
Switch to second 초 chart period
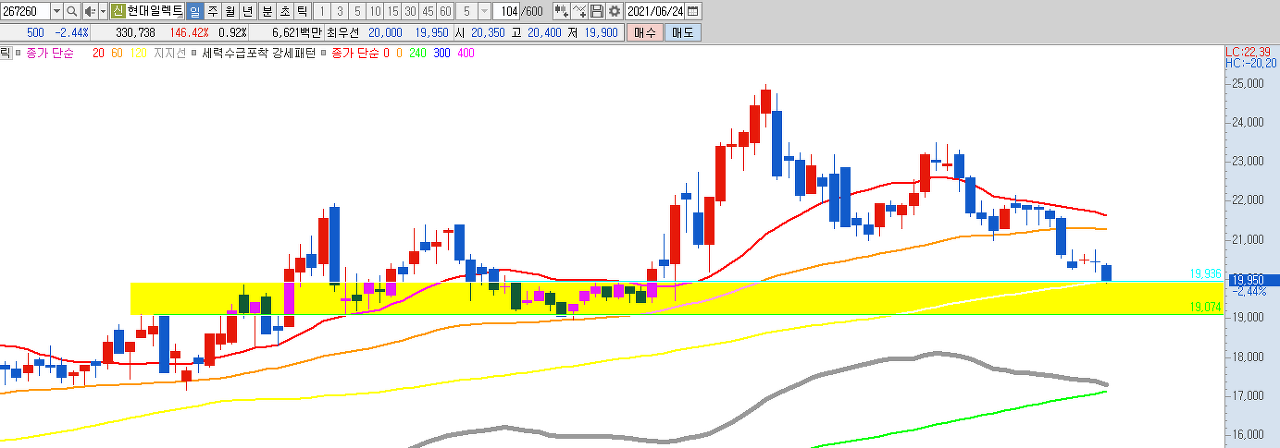point(284,11)
